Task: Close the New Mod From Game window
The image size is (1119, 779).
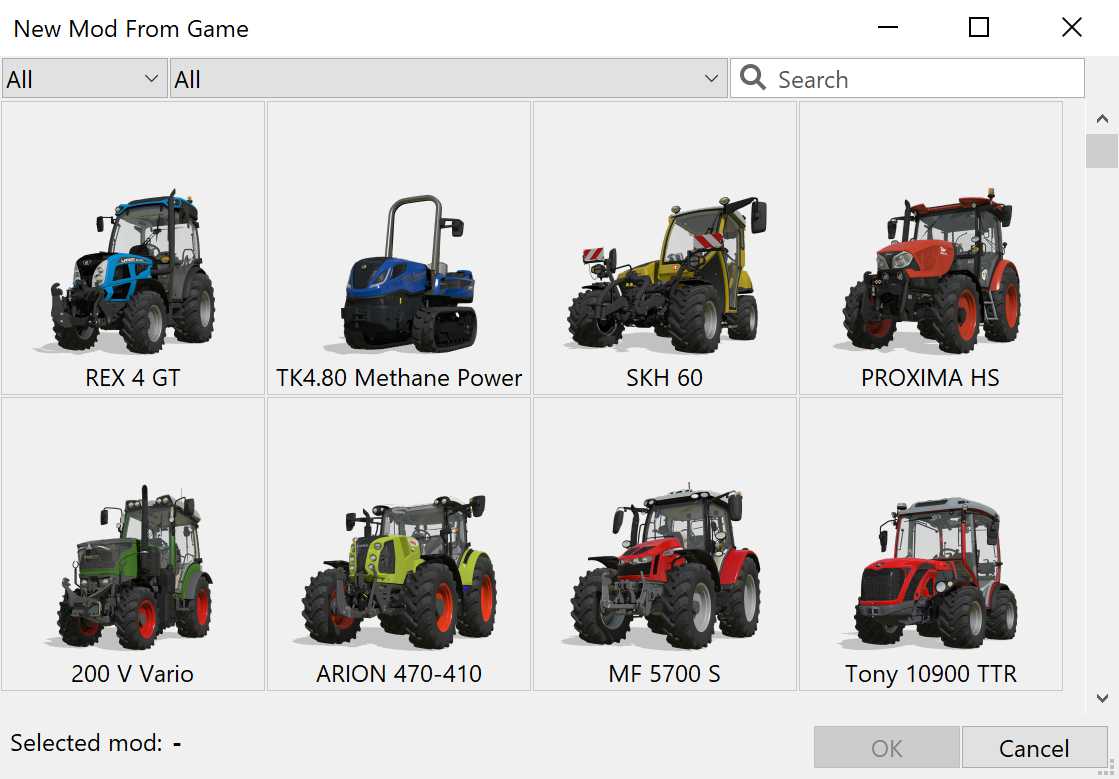Action: (1072, 28)
